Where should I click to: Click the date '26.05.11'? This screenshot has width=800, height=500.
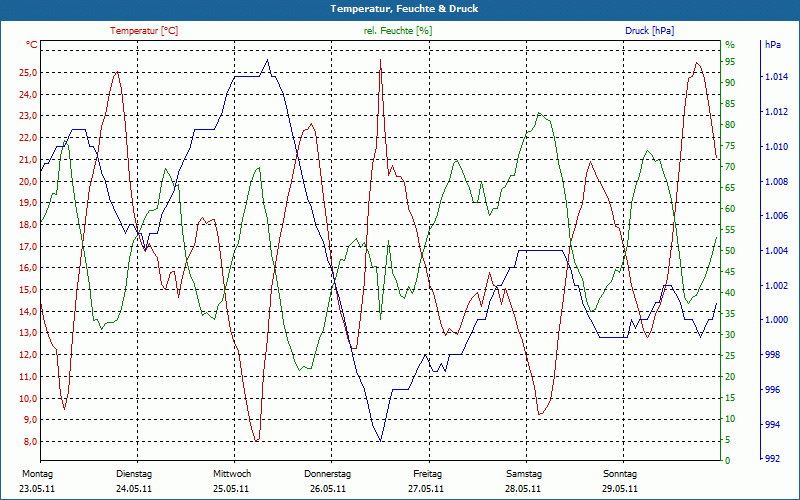click(x=328, y=489)
